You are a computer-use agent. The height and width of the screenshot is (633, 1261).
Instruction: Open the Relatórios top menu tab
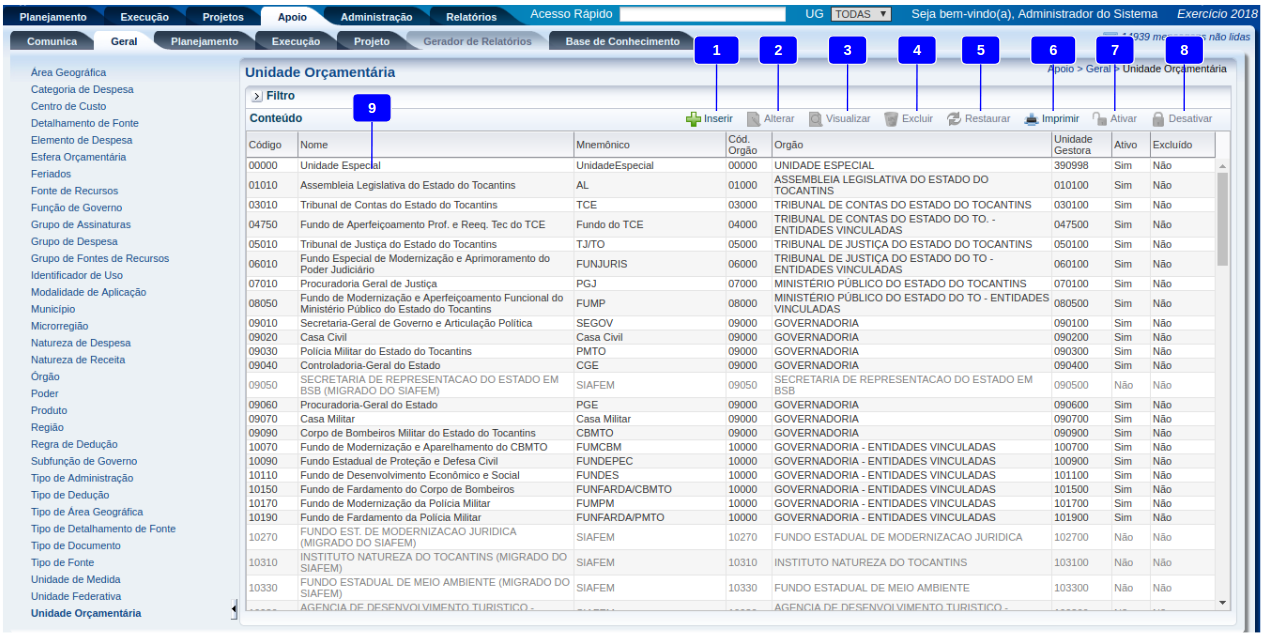point(471,17)
